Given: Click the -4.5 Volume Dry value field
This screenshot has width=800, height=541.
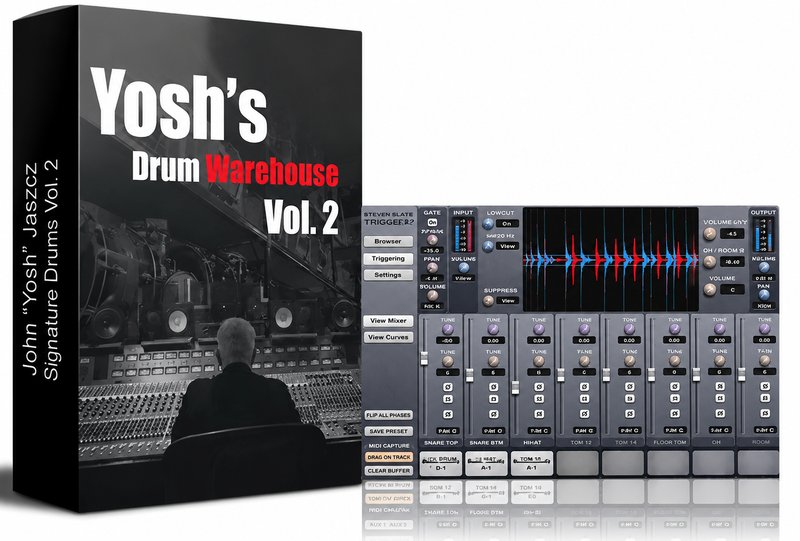Looking at the screenshot, I should tap(733, 234).
